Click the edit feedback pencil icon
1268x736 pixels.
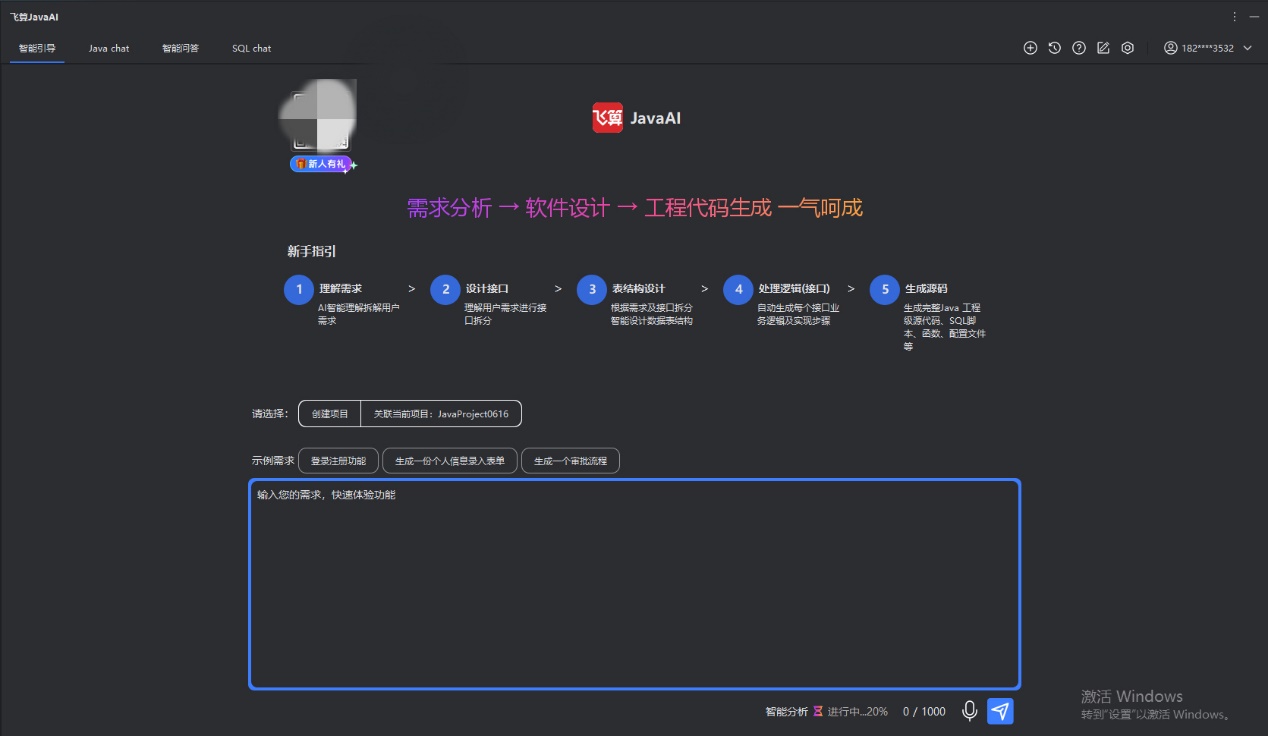point(1103,48)
